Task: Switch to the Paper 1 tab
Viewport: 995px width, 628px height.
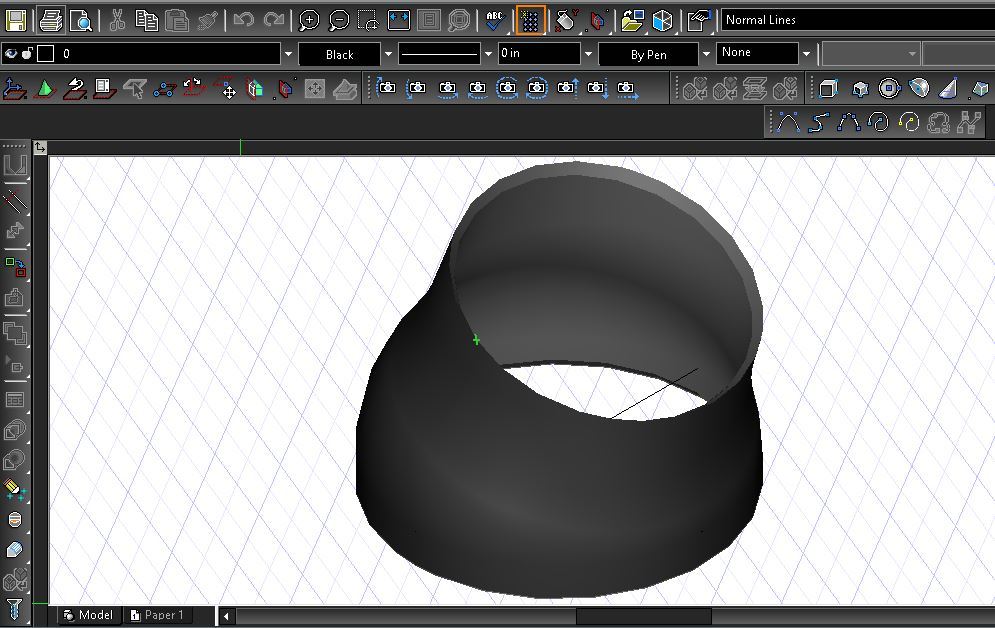Action: (x=157, y=615)
